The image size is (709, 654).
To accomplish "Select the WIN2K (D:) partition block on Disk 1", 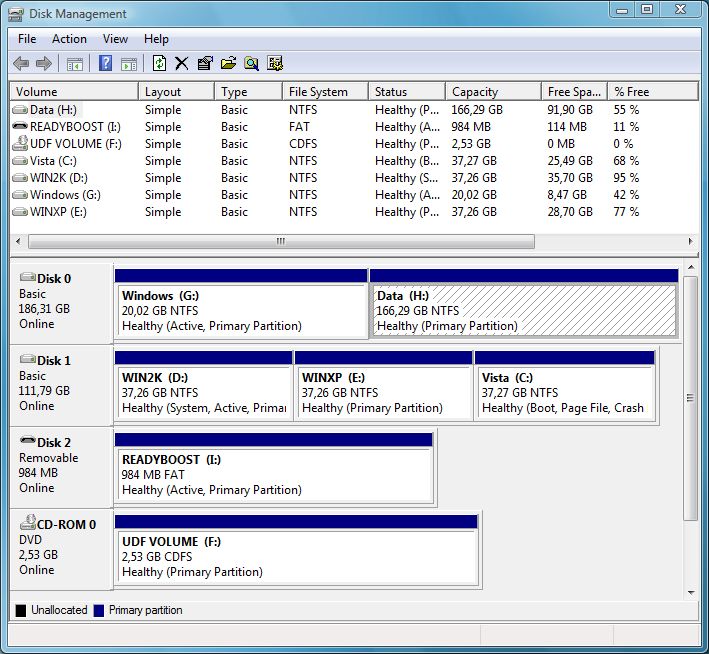I will [x=203, y=385].
